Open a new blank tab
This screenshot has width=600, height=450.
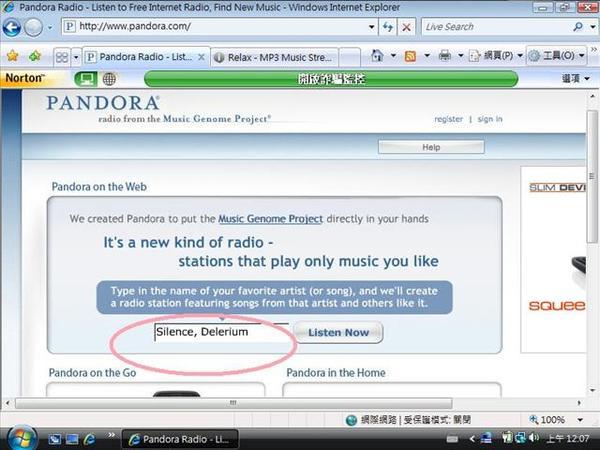(349, 57)
